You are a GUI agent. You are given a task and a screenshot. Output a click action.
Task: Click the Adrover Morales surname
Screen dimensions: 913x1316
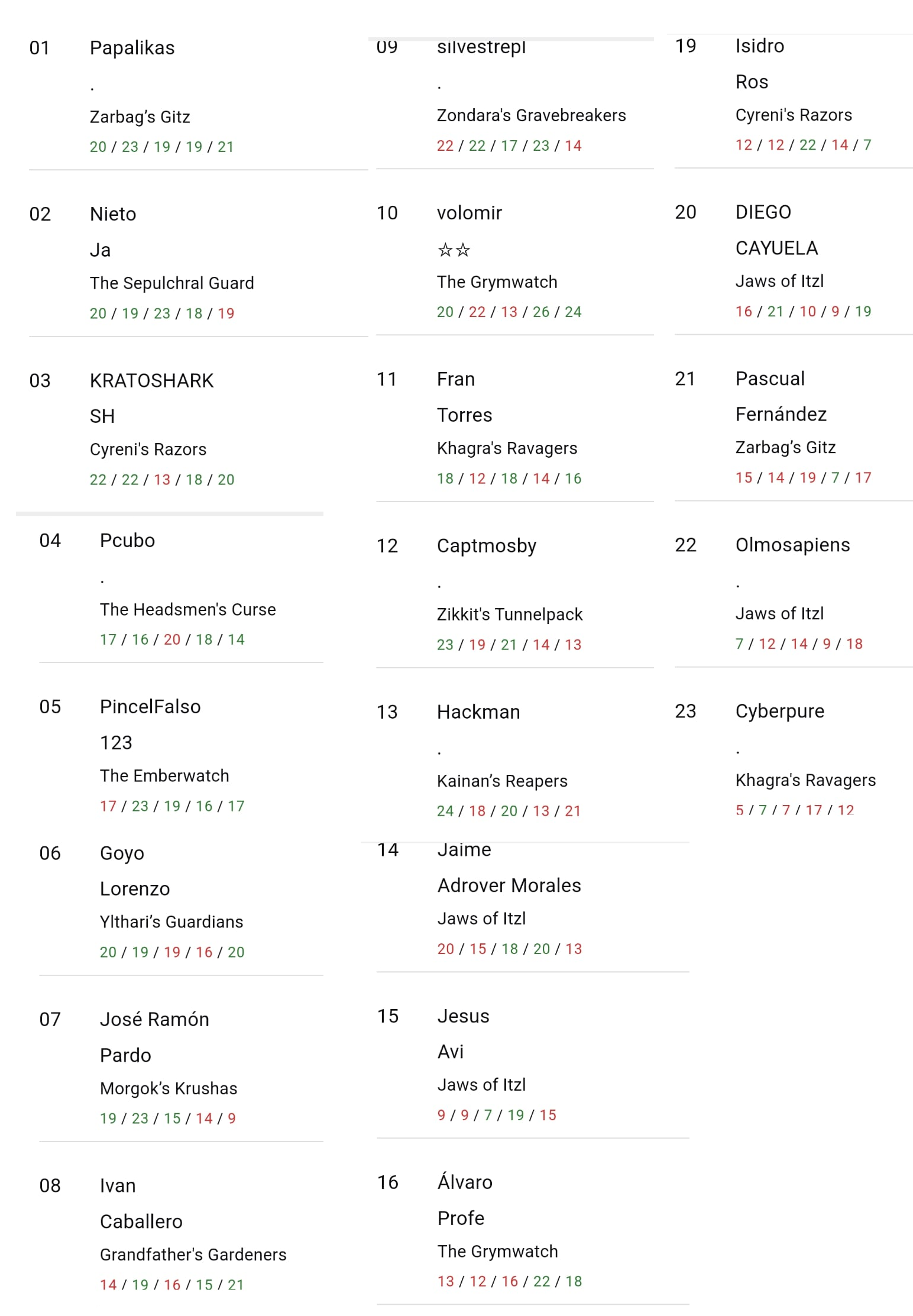509,885
